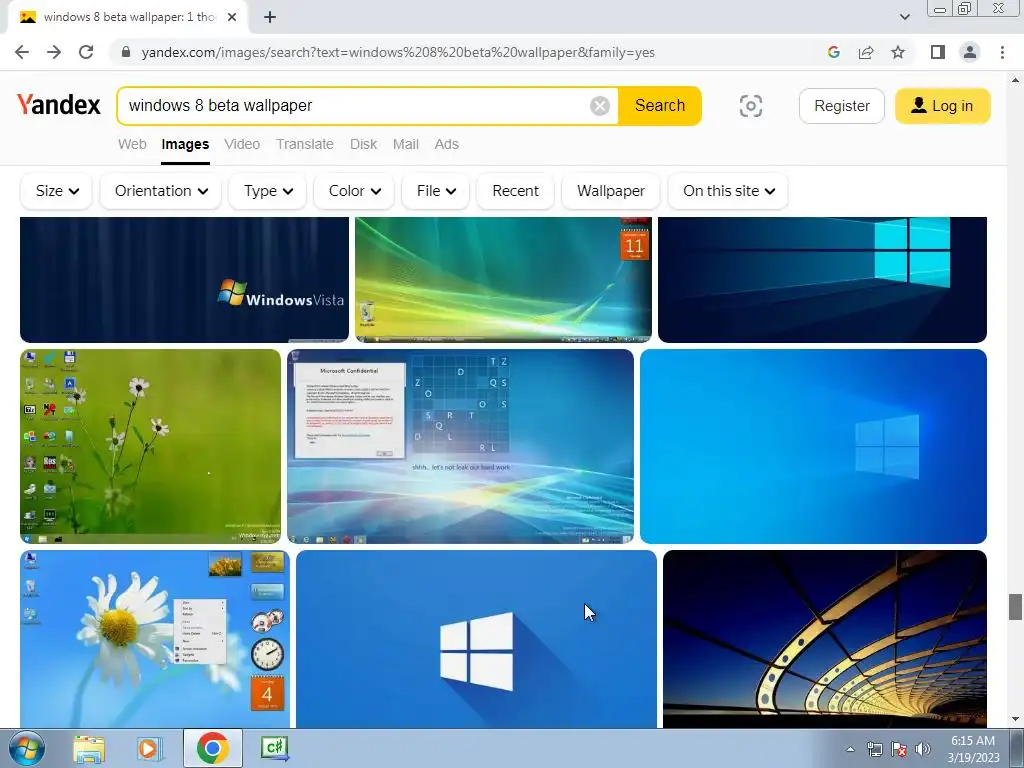View site security lock info

pos(126,52)
